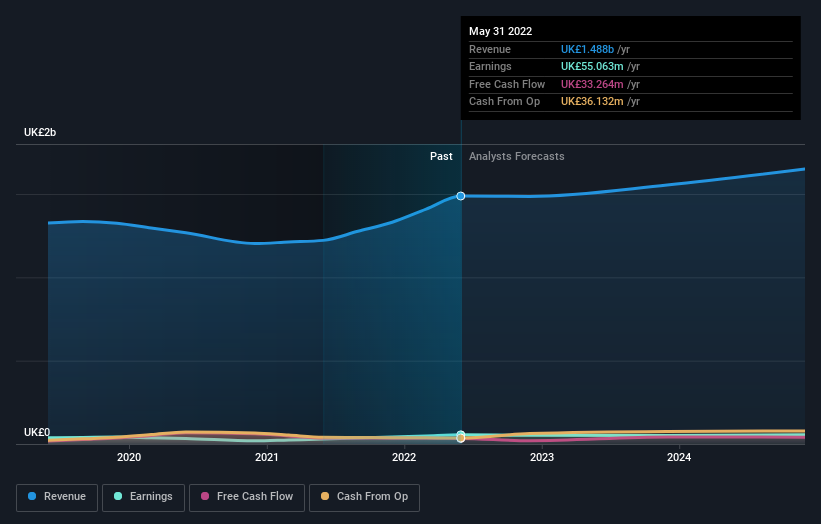
Task: Click the UK£36.132m cash from op value
Action: 592,102
